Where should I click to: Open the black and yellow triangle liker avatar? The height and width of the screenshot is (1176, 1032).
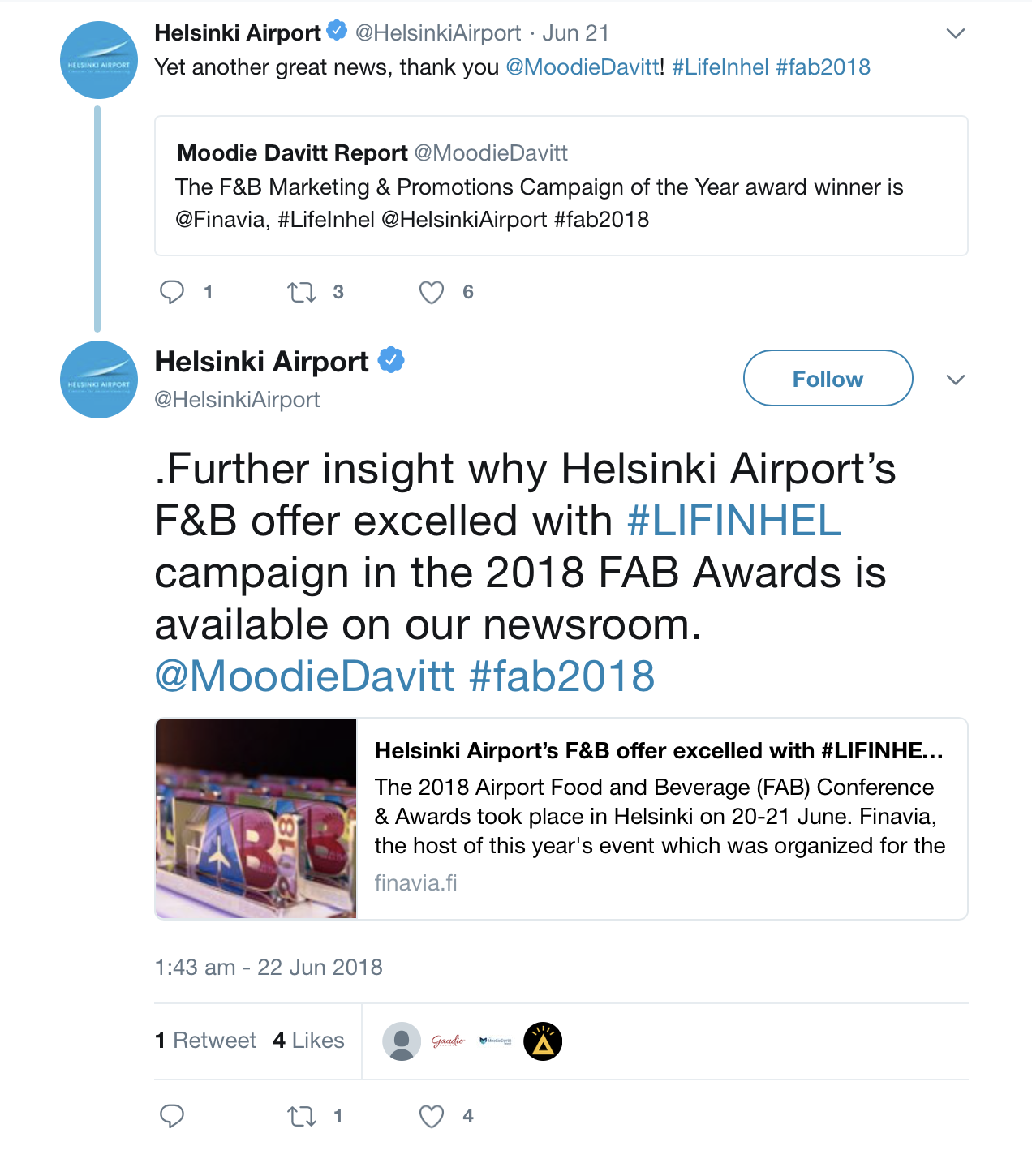point(543,1041)
